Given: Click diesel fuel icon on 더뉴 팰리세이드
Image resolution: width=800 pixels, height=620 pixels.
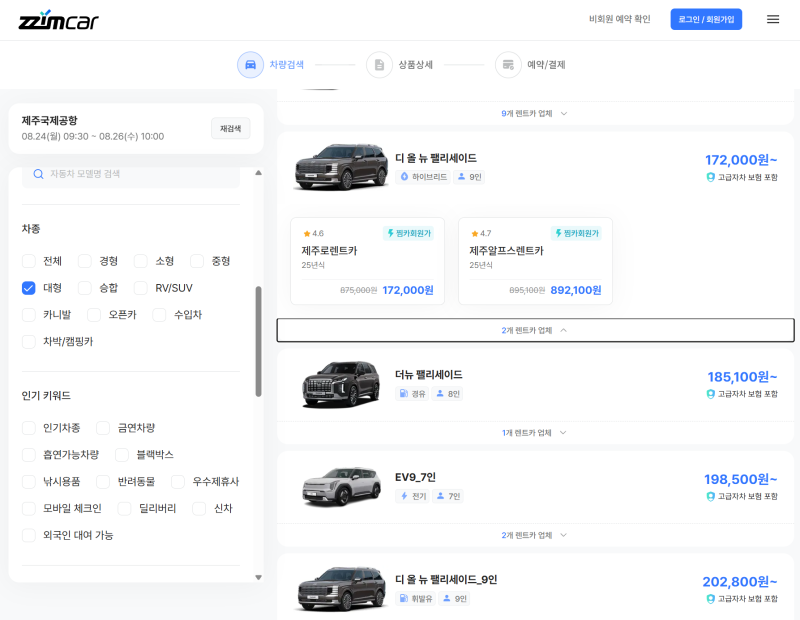Looking at the screenshot, I should pos(404,393).
